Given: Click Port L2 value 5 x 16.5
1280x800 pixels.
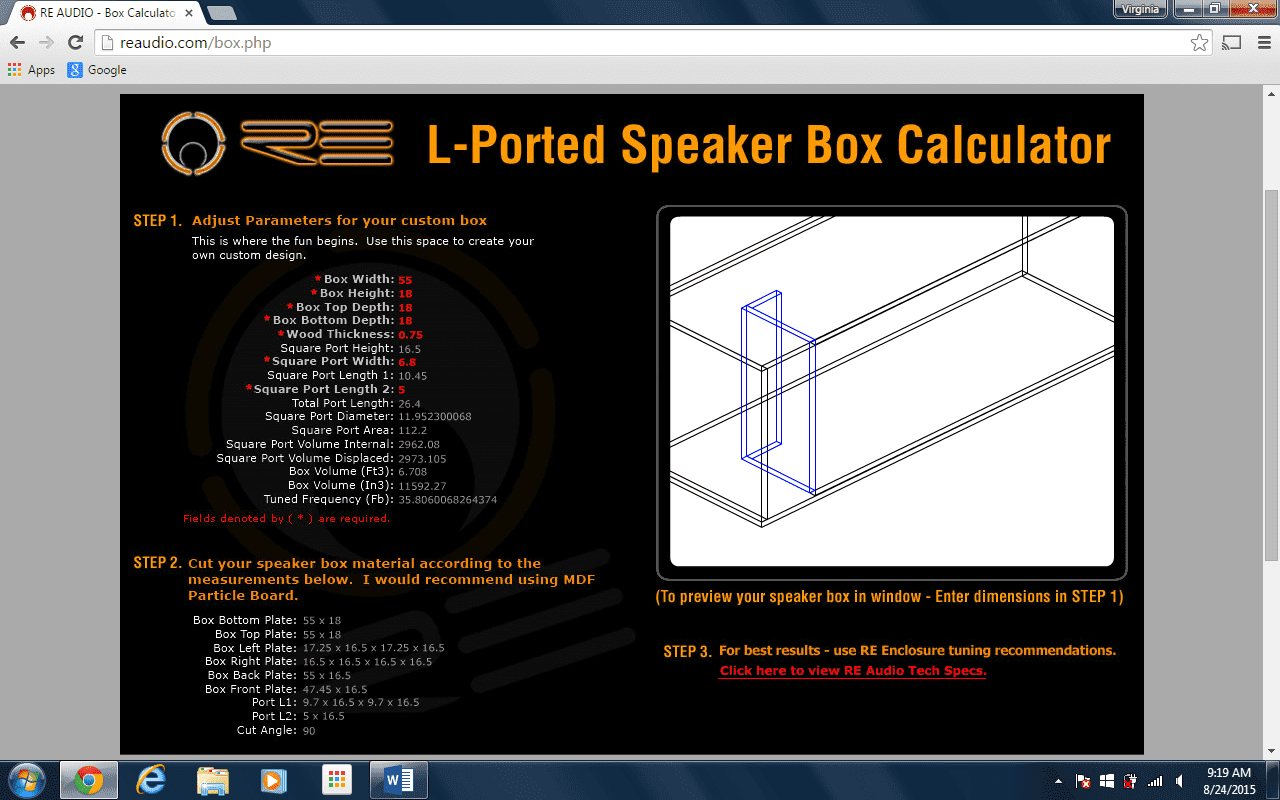Looking at the screenshot, I should 324,717.
